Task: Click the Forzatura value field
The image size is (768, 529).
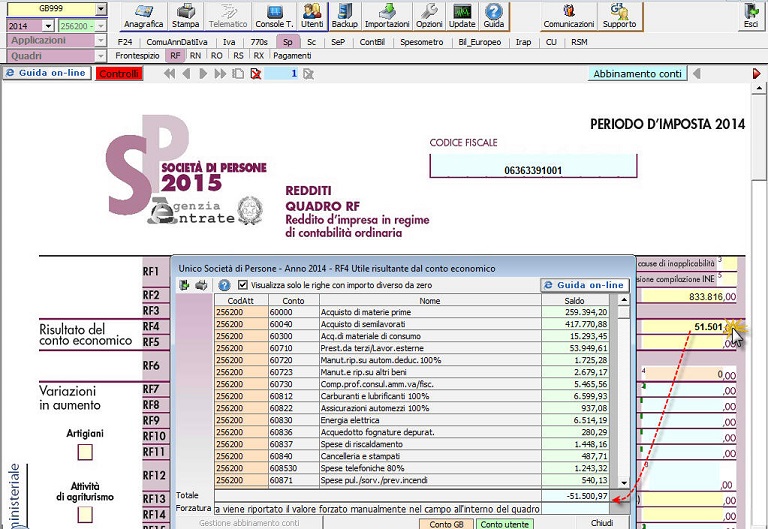Action: [x=577, y=509]
